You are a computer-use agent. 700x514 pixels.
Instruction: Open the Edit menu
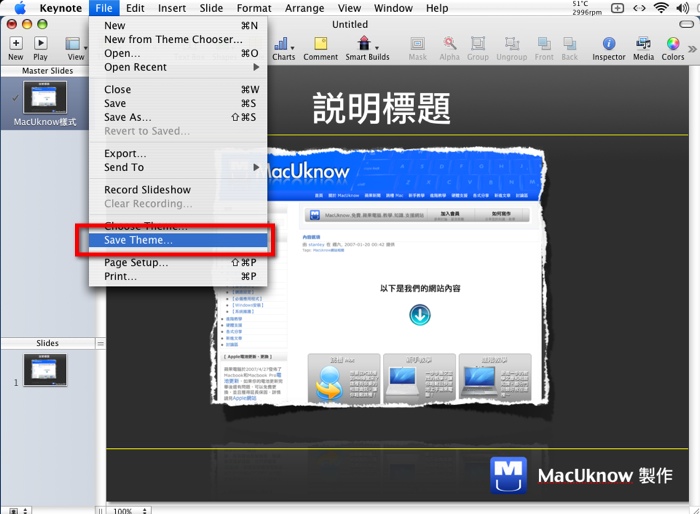pos(135,8)
